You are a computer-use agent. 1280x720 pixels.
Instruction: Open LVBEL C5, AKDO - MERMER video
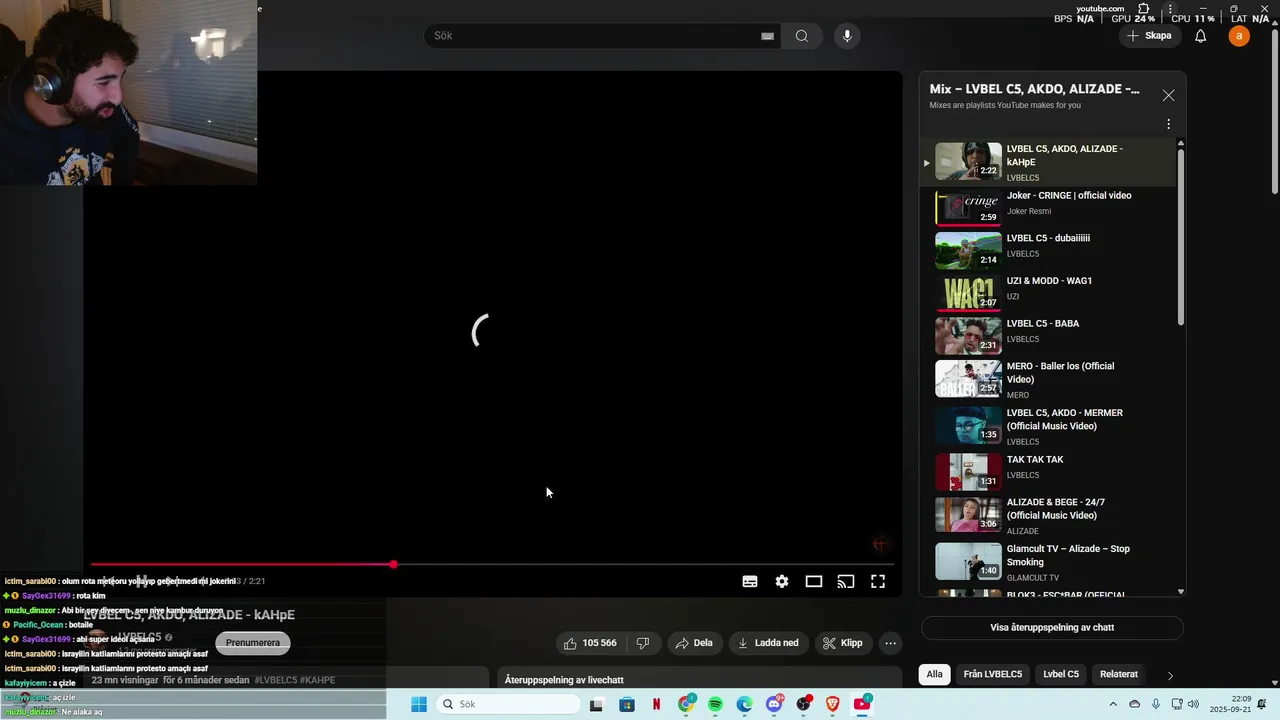tap(1050, 426)
